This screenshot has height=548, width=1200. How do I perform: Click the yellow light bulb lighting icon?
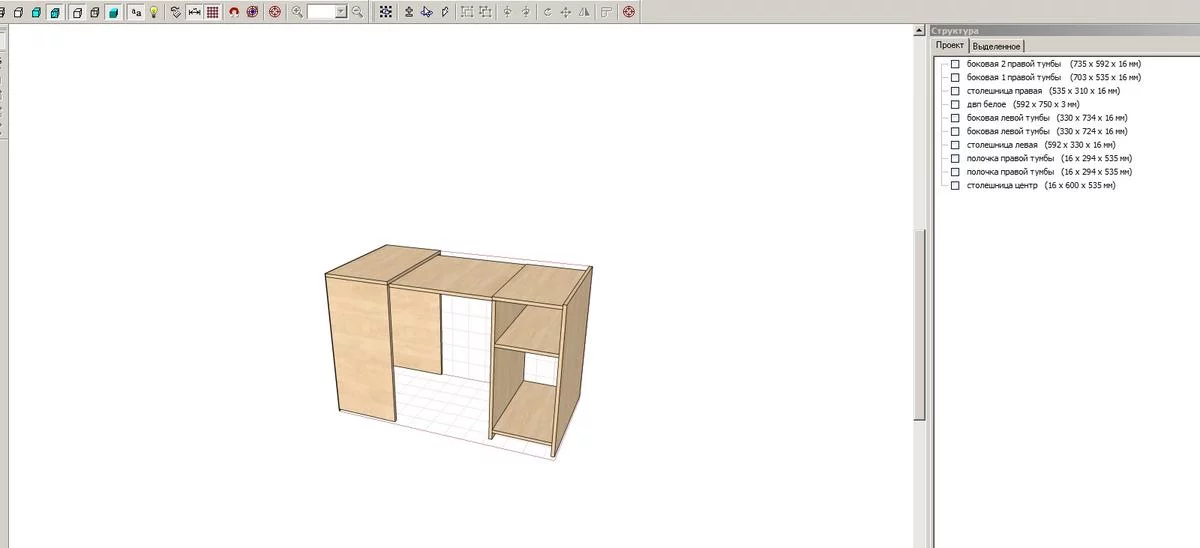pyautogui.click(x=154, y=12)
